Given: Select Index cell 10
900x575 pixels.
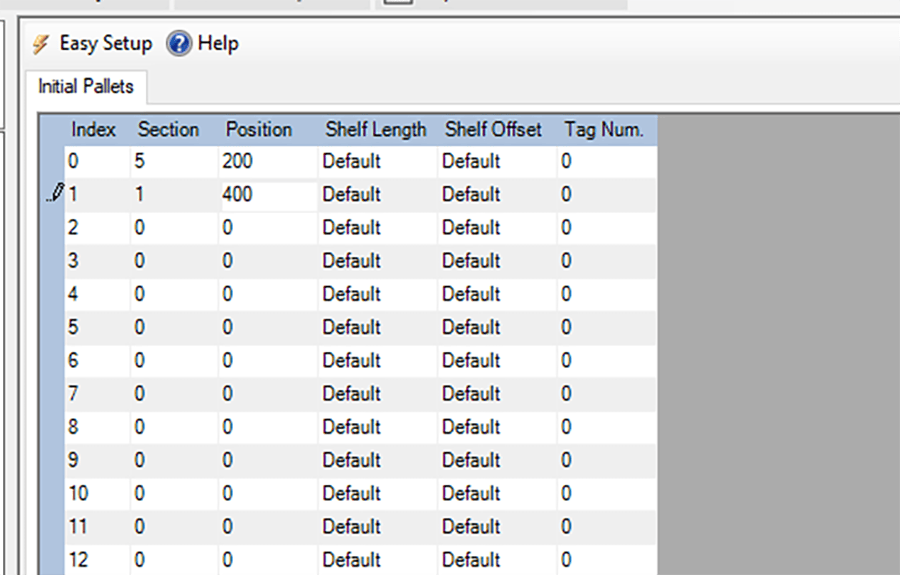Looking at the screenshot, I should tap(98, 494).
